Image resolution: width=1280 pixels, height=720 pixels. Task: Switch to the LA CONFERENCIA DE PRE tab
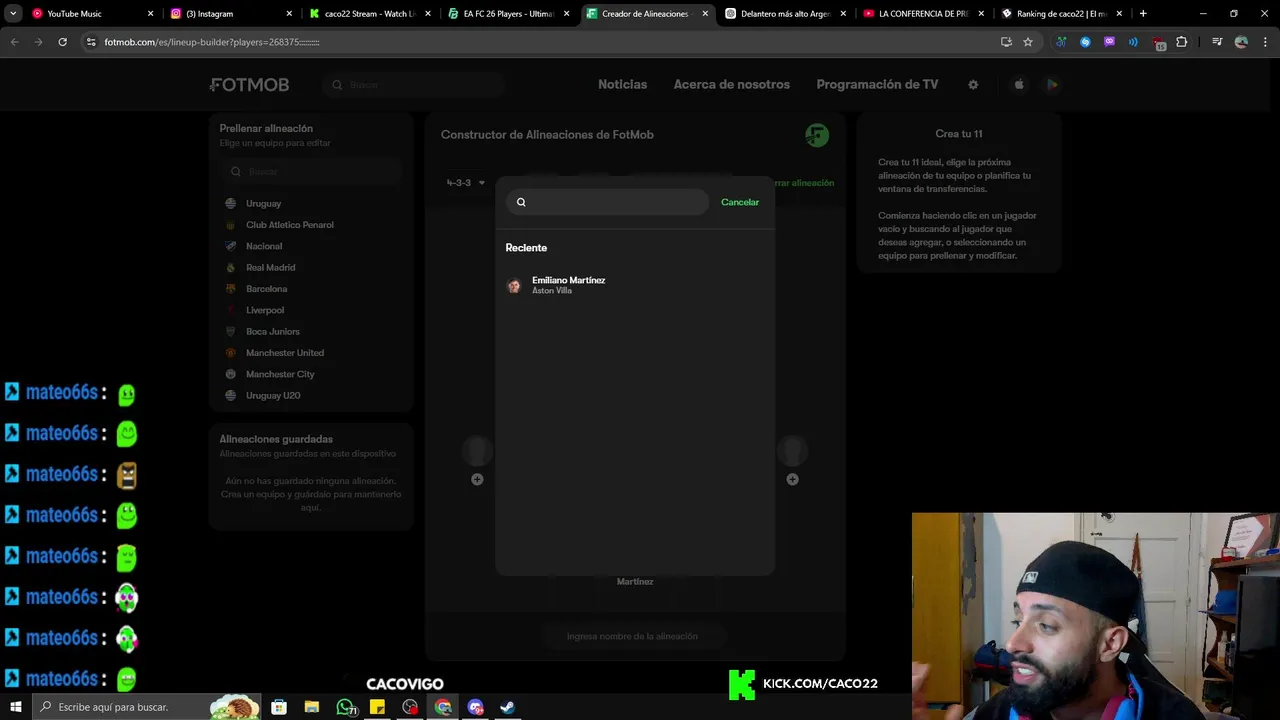[x=922, y=14]
